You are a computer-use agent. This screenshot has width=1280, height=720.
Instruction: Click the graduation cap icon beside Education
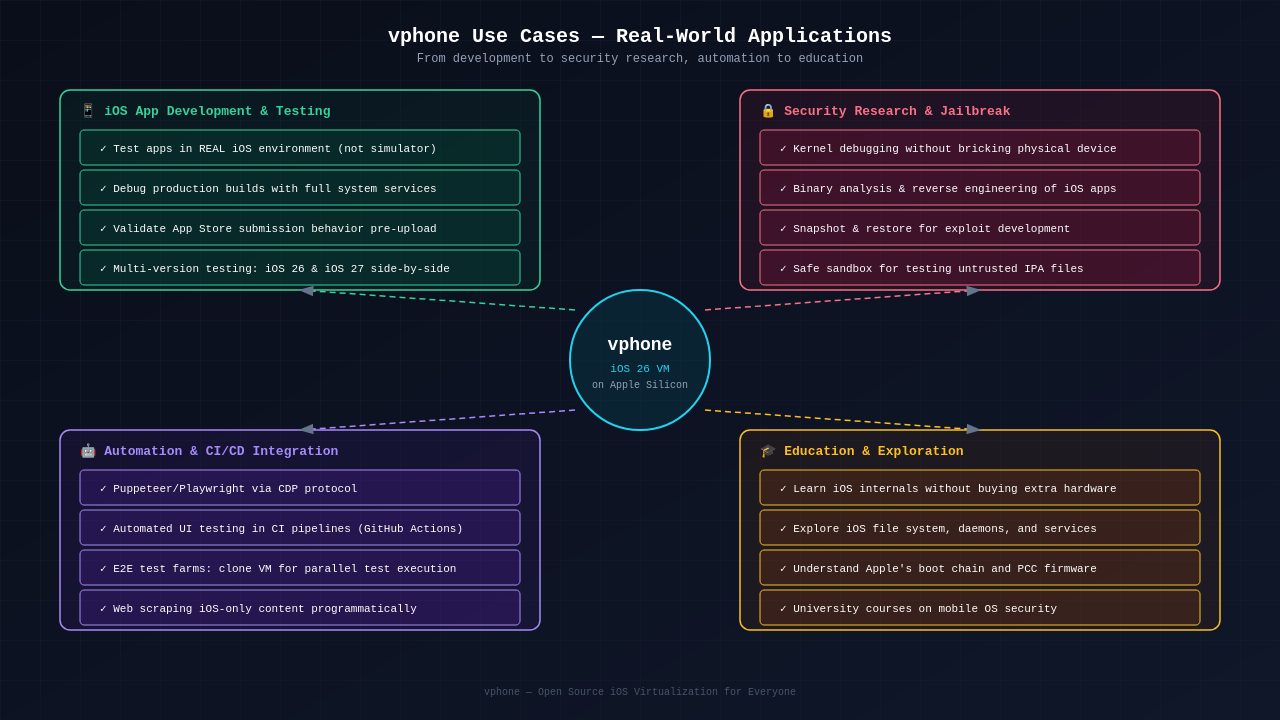768,451
